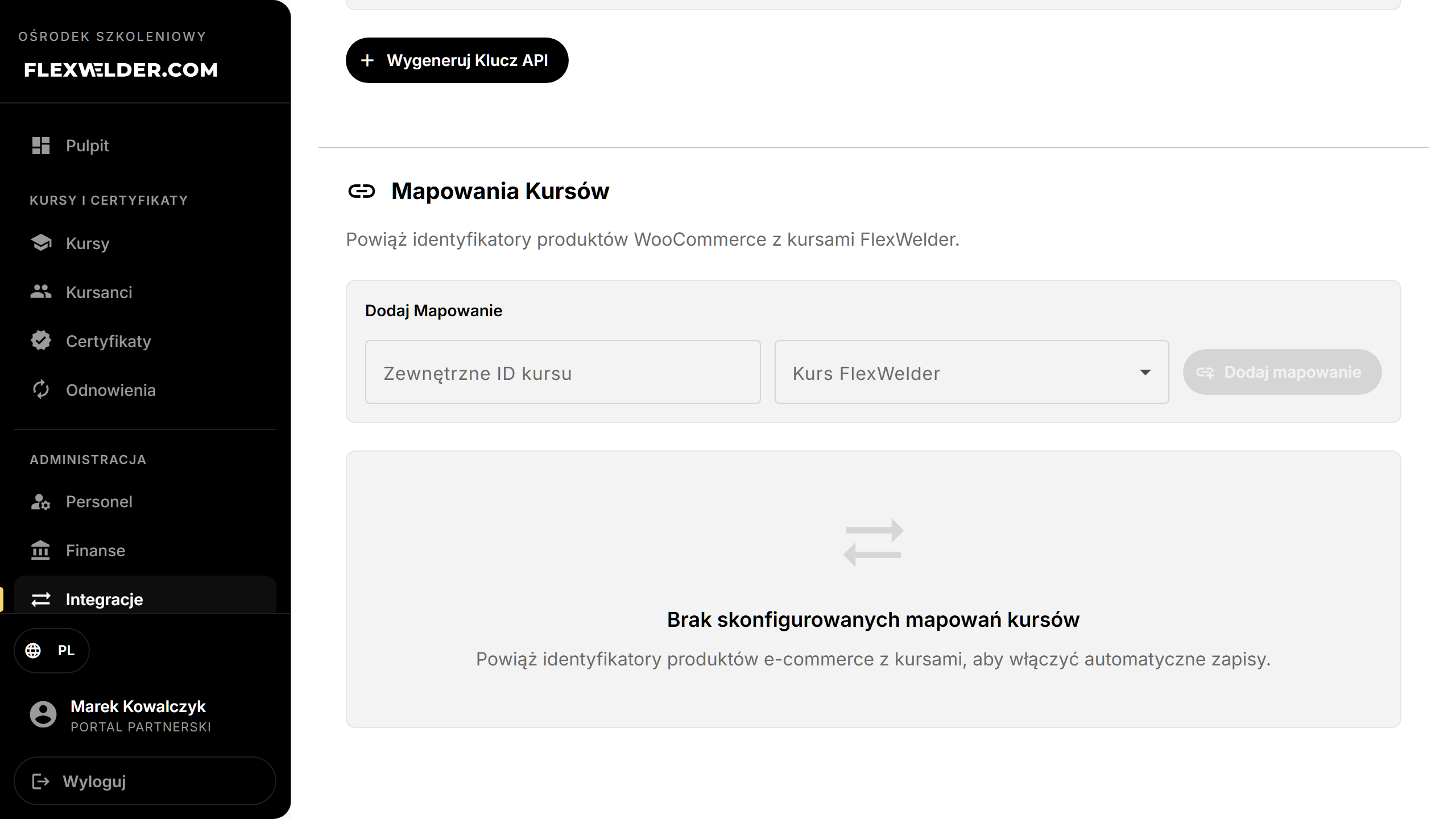The image size is (1456, 819).
Task: Log out with the Wyloguj button
Action: 145,781
